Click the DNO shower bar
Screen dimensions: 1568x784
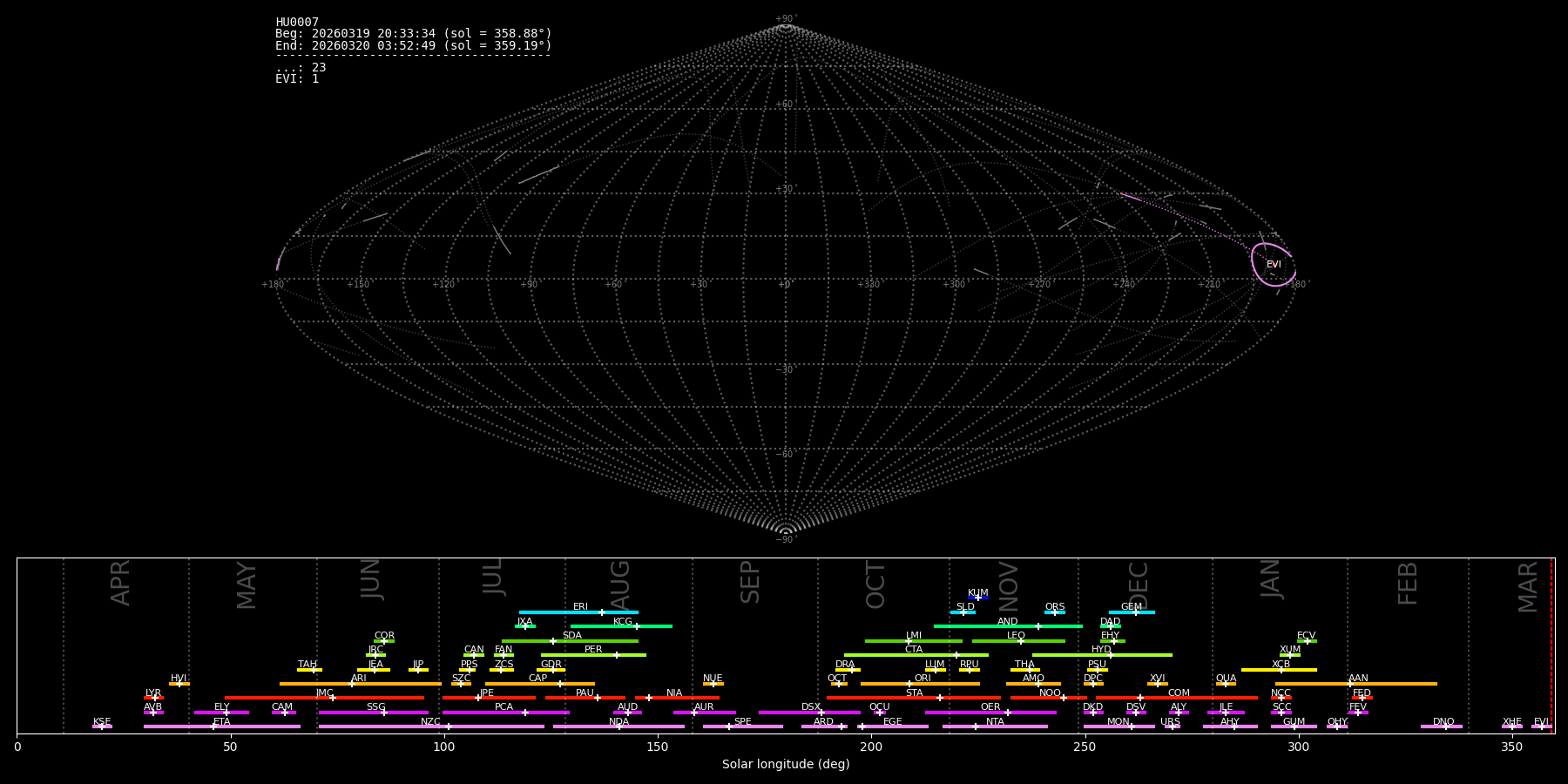(1442, 727)
